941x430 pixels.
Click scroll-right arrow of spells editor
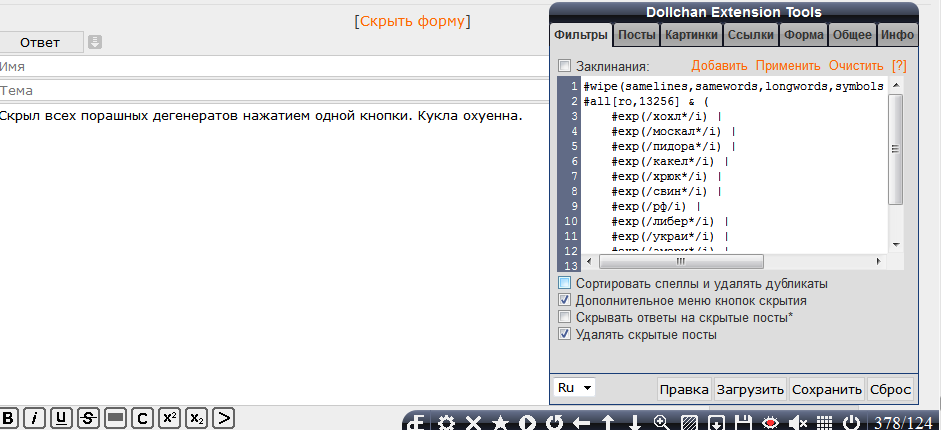pos(879,262)
